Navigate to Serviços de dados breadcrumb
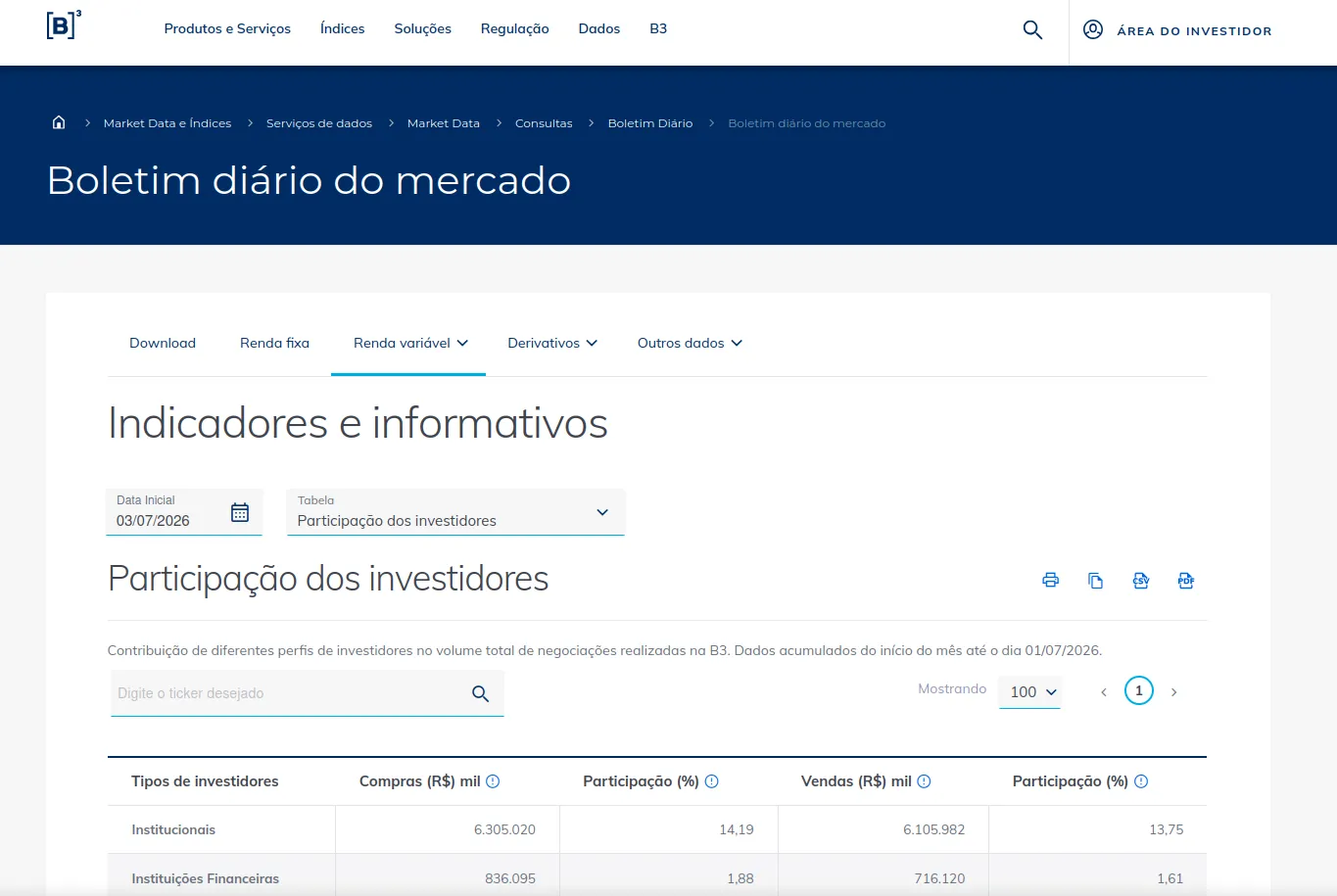This screenshot has width=1337, height=896. pyautogui.click(x=319, y=123)
